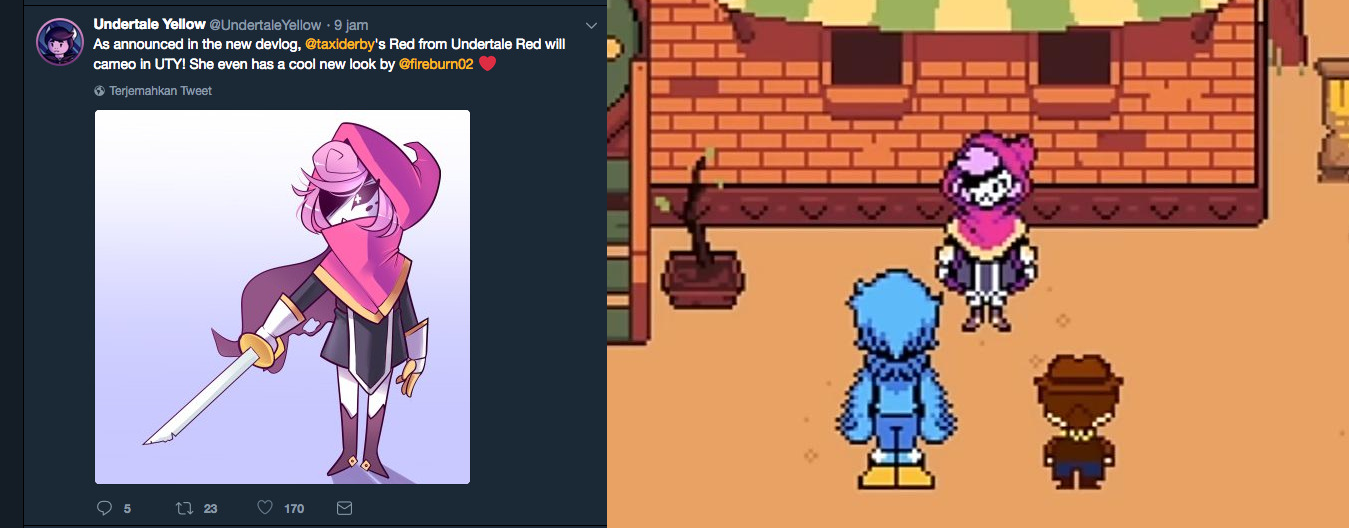Click the pink hooded character sprite
This screenshot has height=528, width=1349.
988,232
